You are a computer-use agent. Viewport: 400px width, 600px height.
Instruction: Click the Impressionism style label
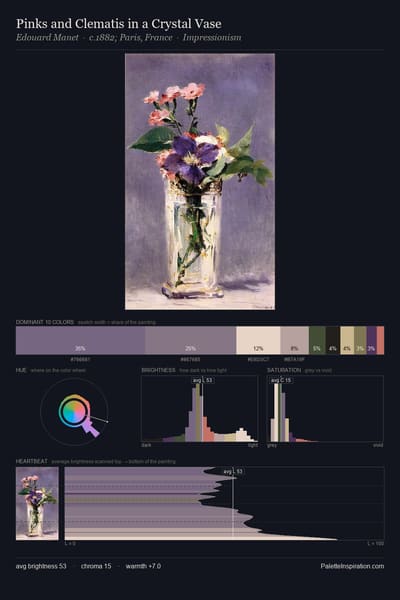[212, 38]
